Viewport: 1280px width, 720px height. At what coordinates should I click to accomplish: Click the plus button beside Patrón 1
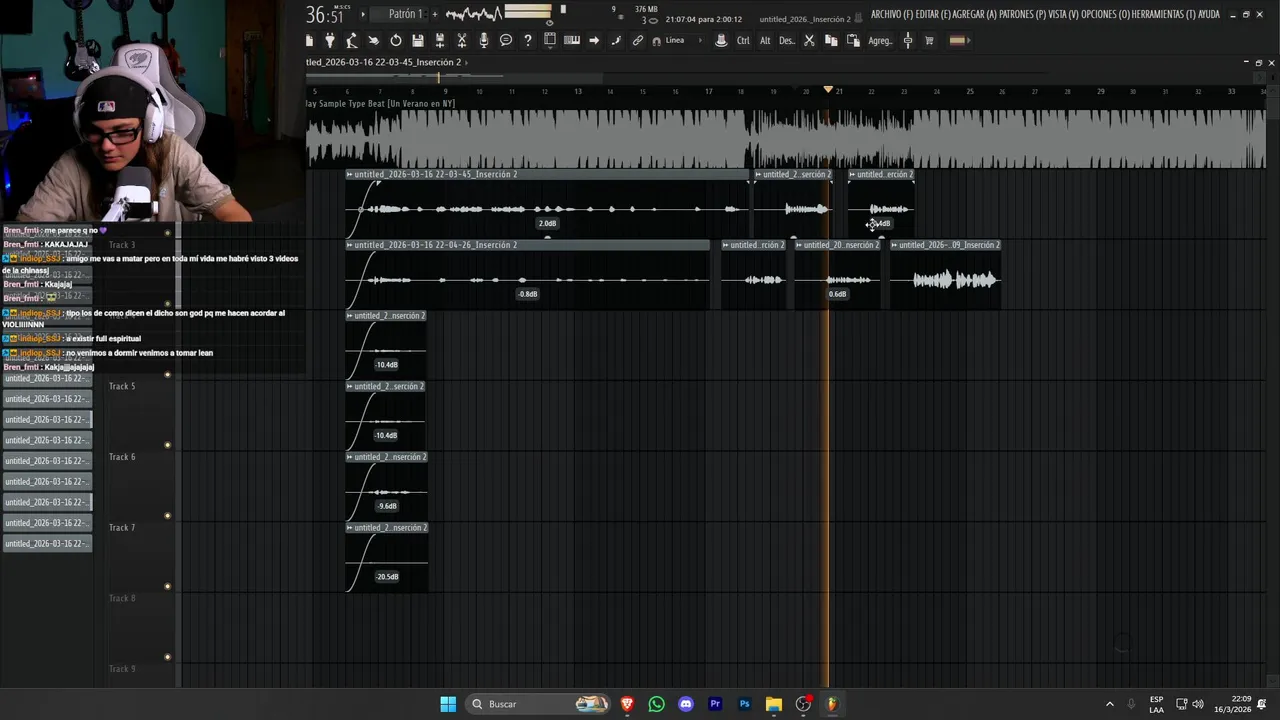433,14
